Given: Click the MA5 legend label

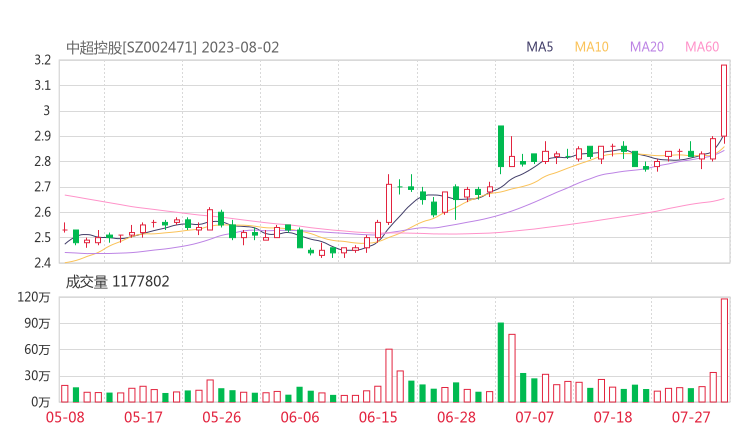Looking at the screenshot, I should click(539, 47).
